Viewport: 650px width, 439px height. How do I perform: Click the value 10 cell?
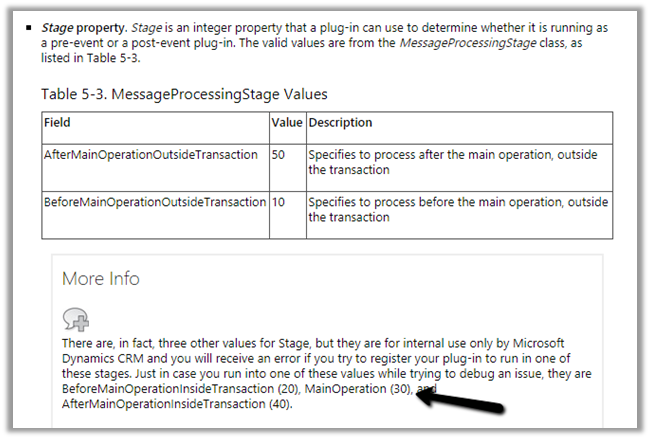pos(279,203)
